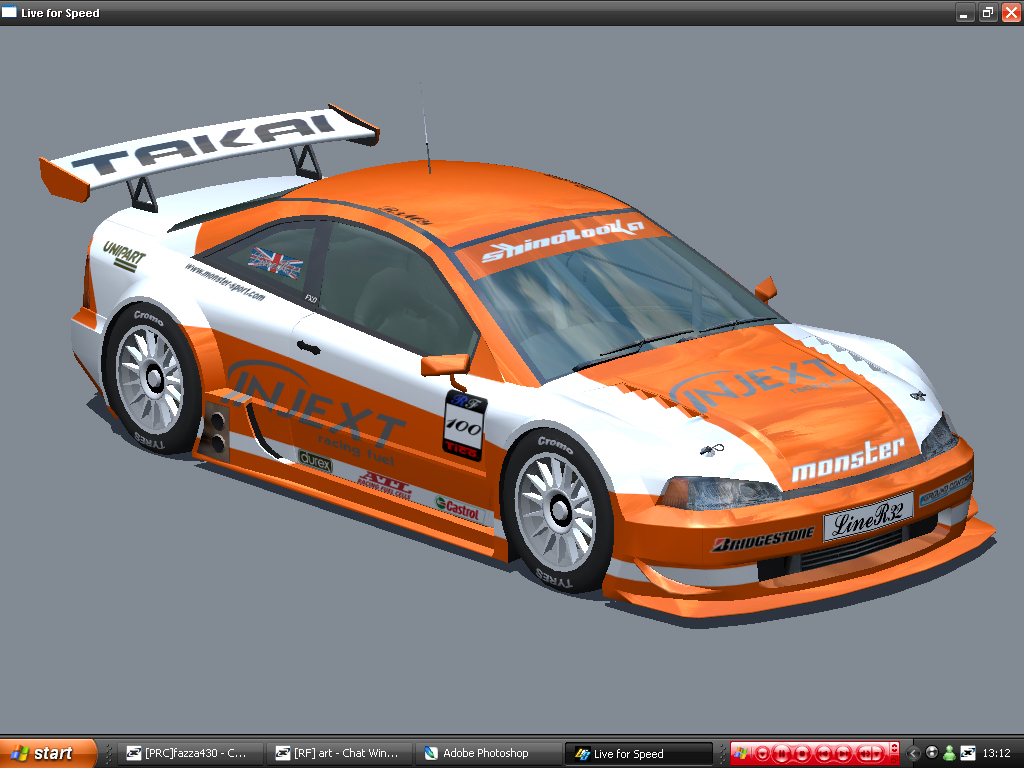This screenshot has height=768, width=1024.
Task: Stop playback in Media Player toolbar
Action: [802, 754]
